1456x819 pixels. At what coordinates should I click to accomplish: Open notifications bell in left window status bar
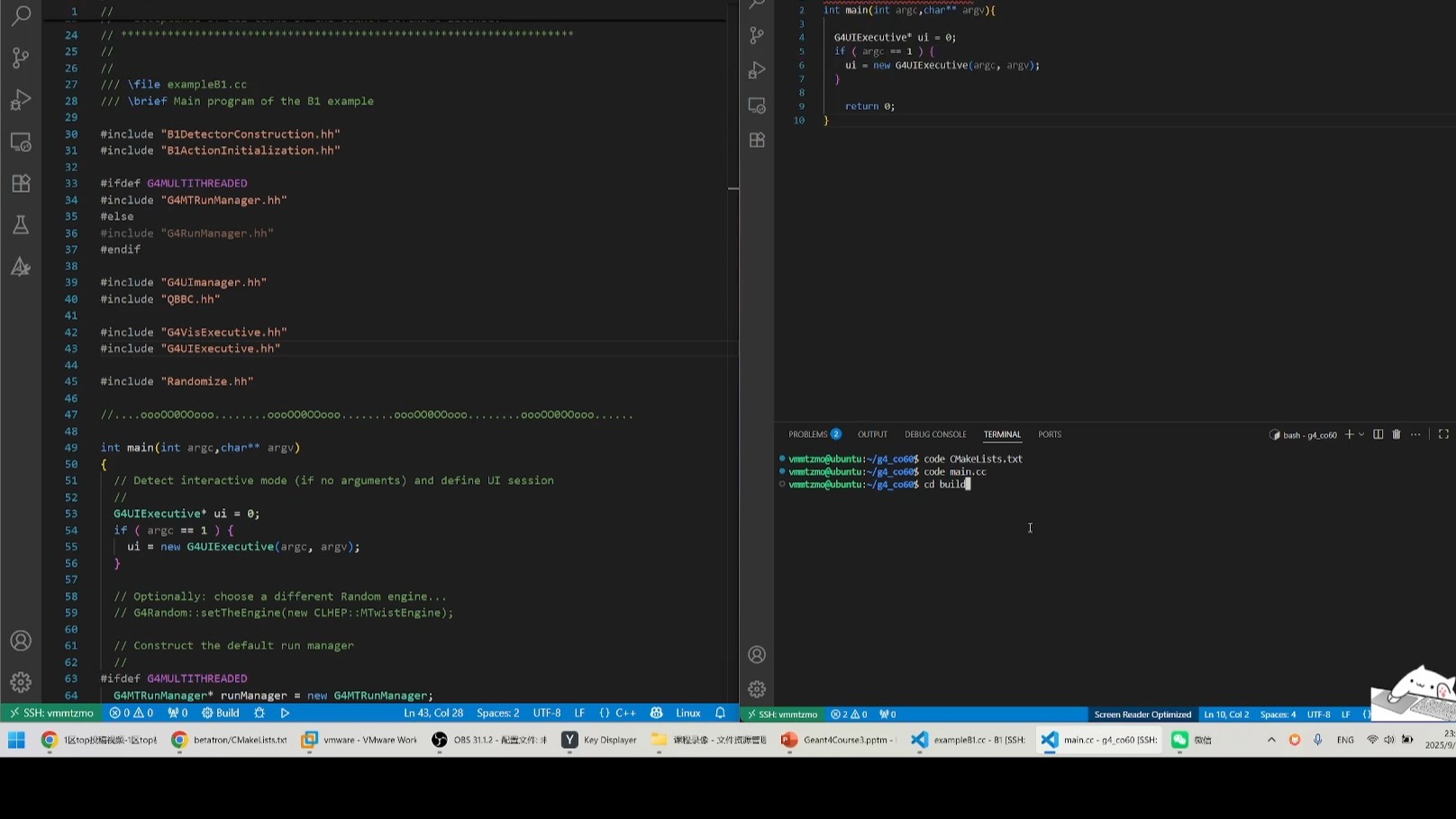[720, 713]
